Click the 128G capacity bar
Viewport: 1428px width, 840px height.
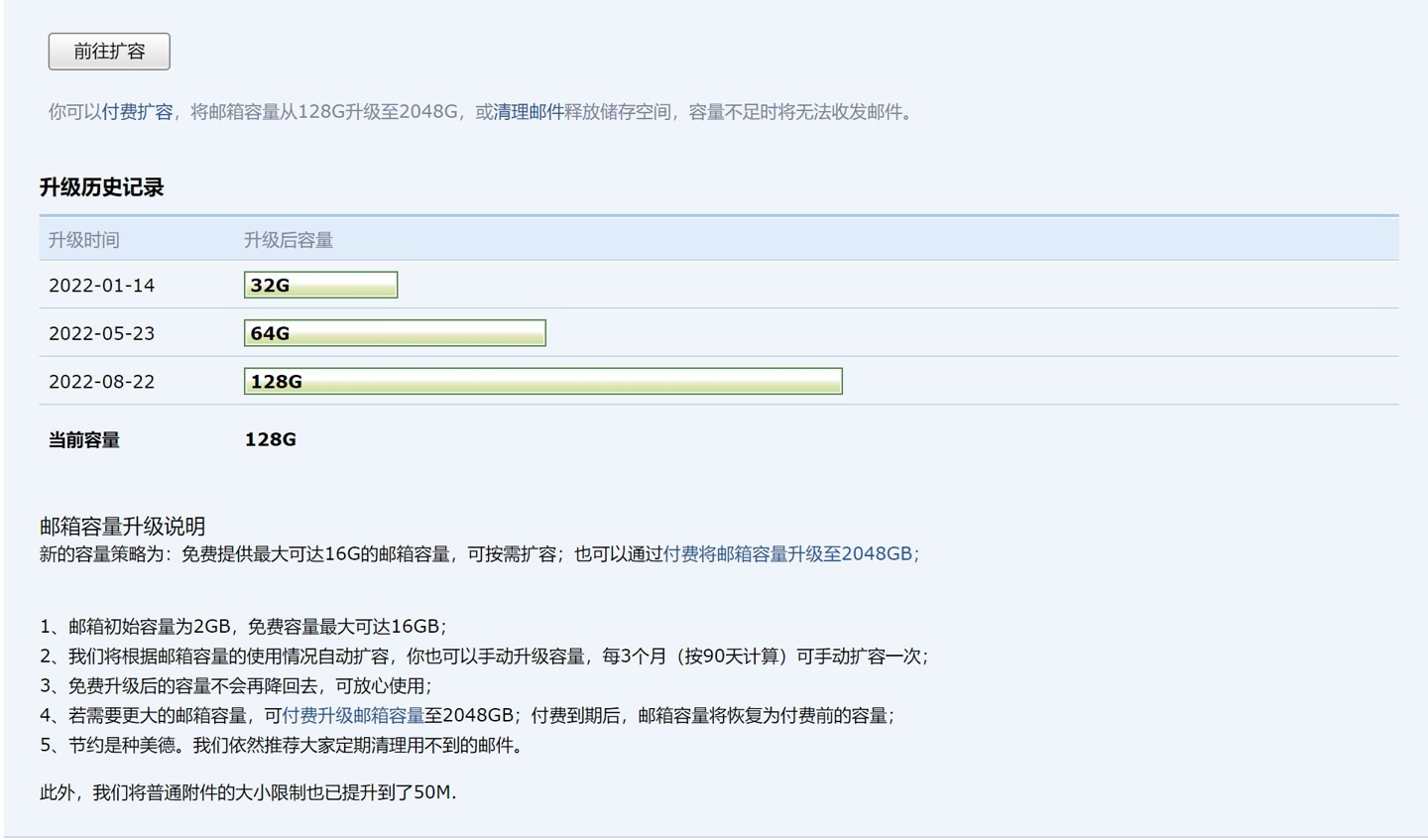(x=543, y=382)
